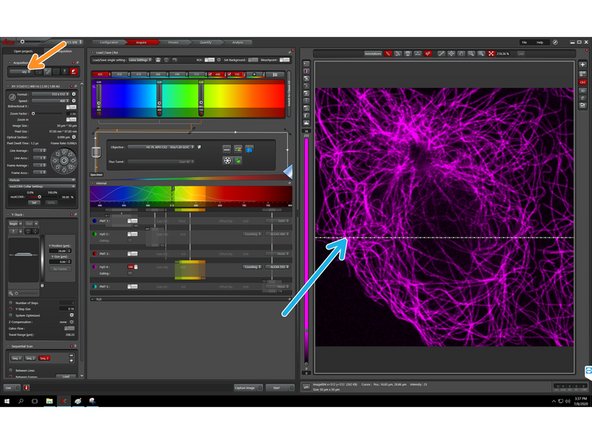Open the Objective dropdown
This screenshot has height=444, width=592.
pyautogui.click(x=161, y=147)
